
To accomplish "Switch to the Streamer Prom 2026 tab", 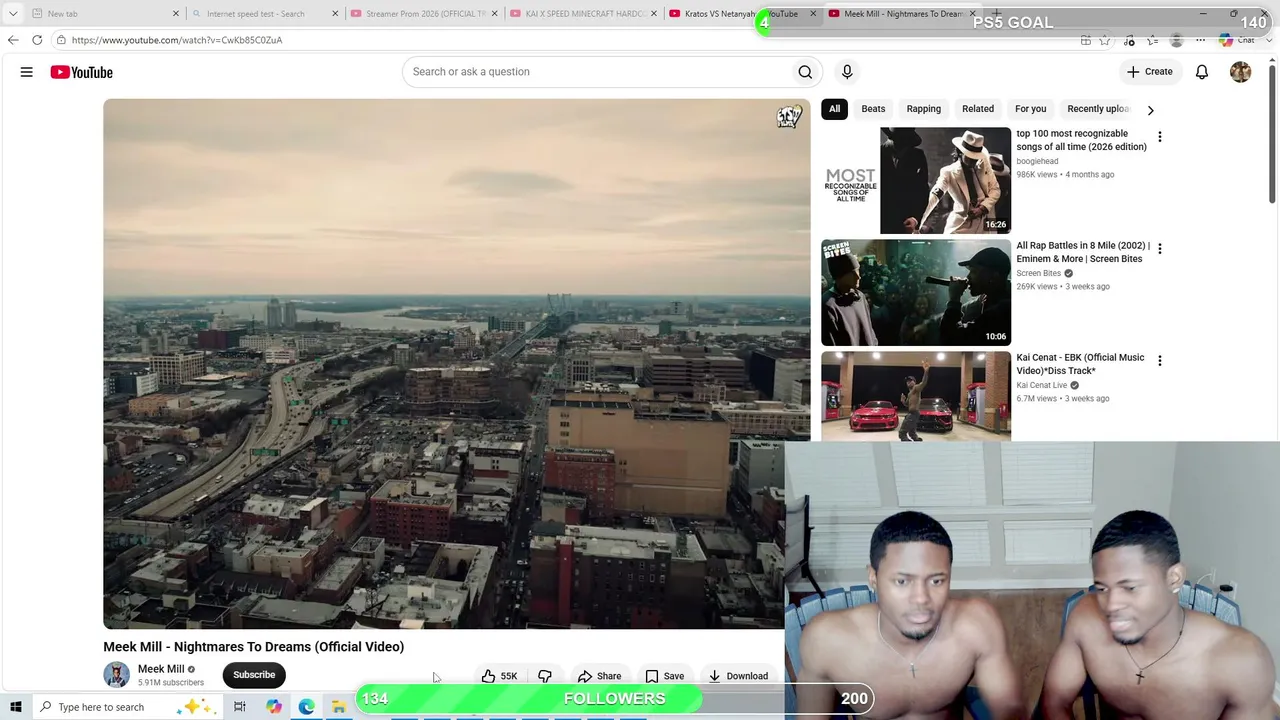I will point(424,14).
